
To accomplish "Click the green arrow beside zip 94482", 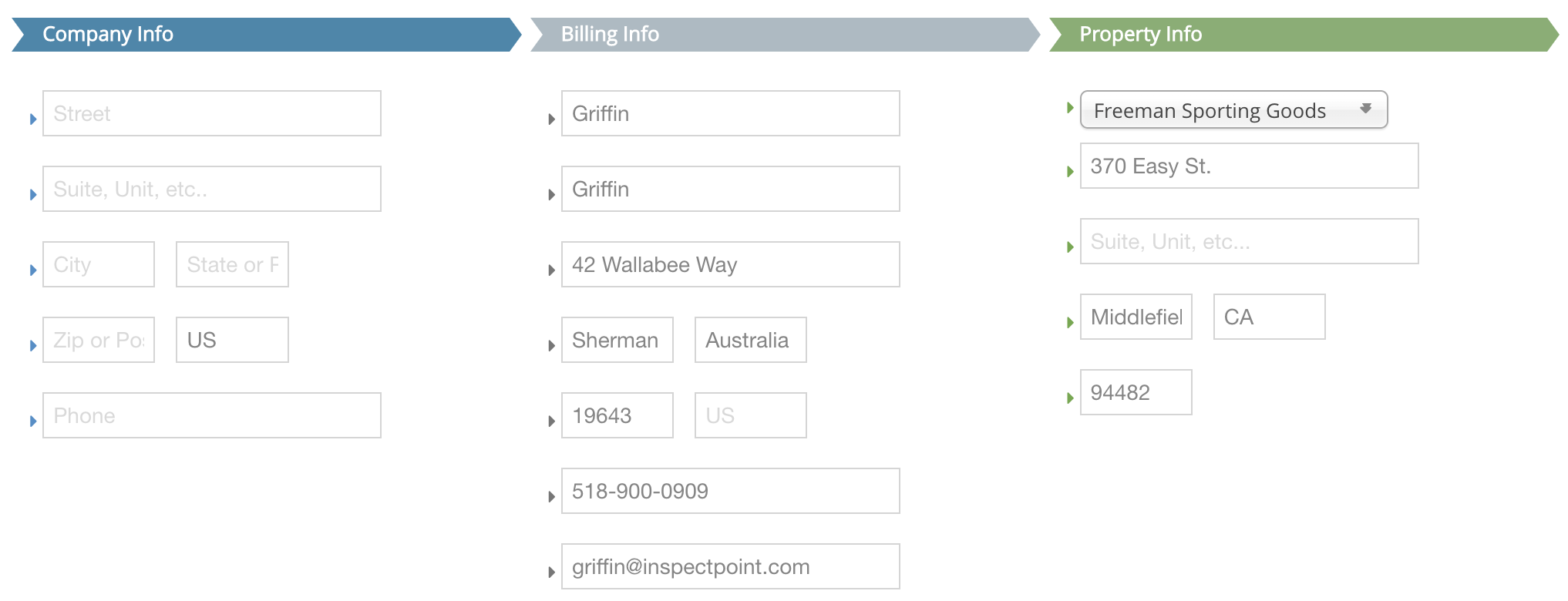I will 1070,398.
